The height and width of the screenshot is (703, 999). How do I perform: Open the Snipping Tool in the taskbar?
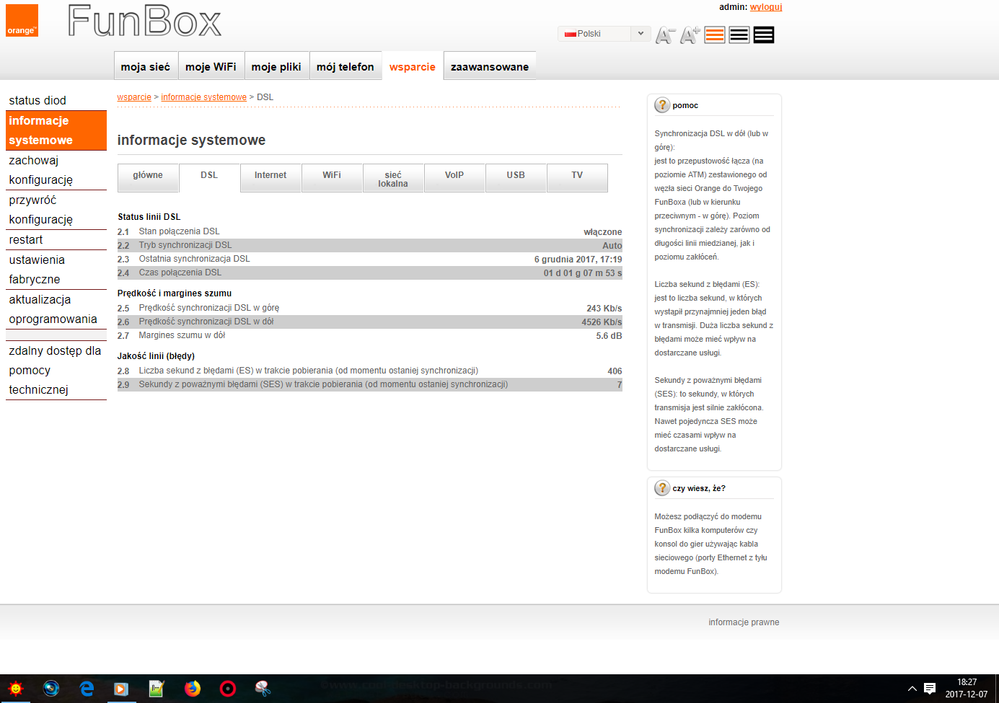262,688
